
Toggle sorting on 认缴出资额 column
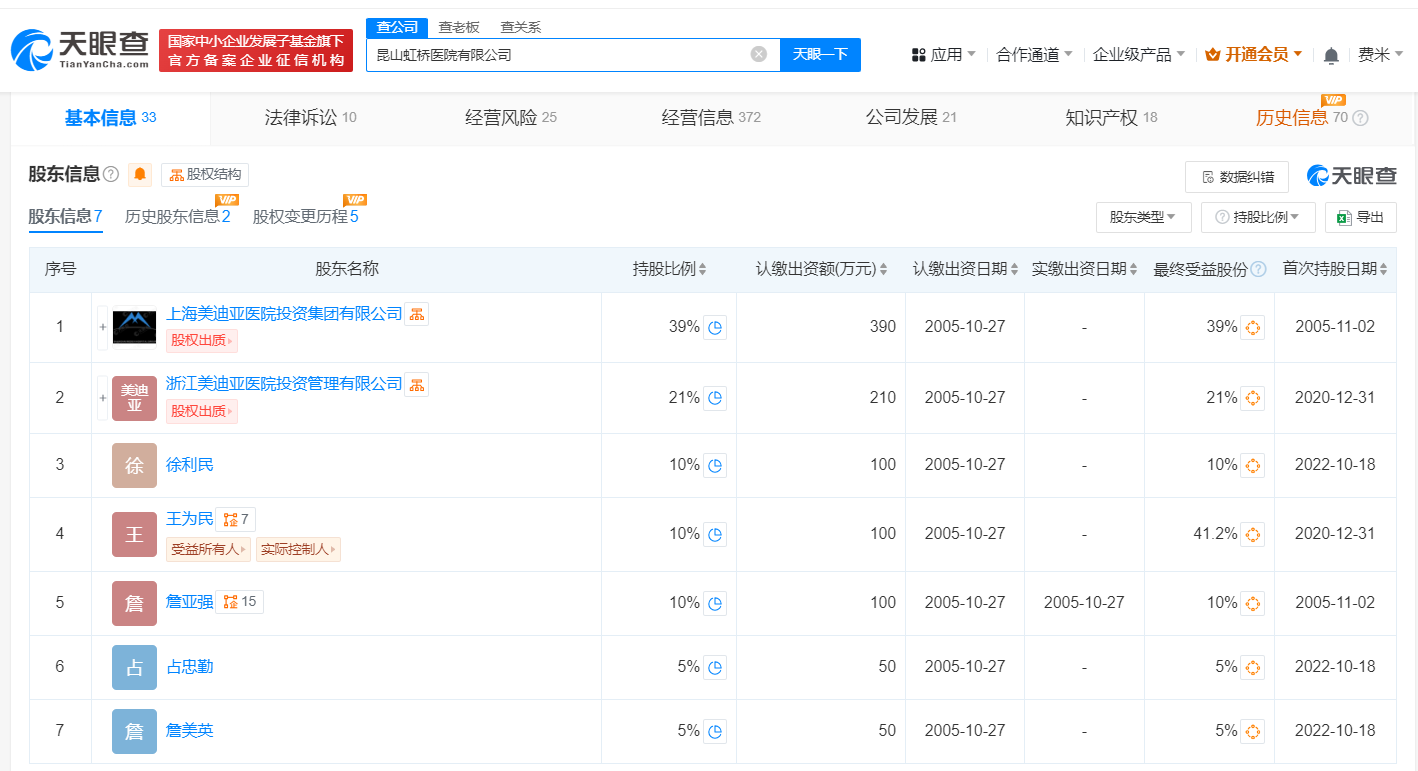pos(885,268)
